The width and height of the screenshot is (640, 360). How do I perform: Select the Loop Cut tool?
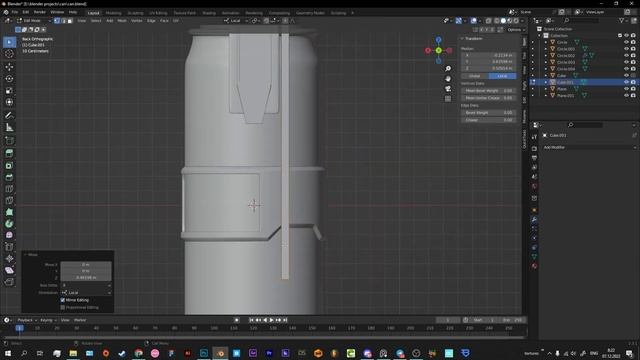point(9,189)
